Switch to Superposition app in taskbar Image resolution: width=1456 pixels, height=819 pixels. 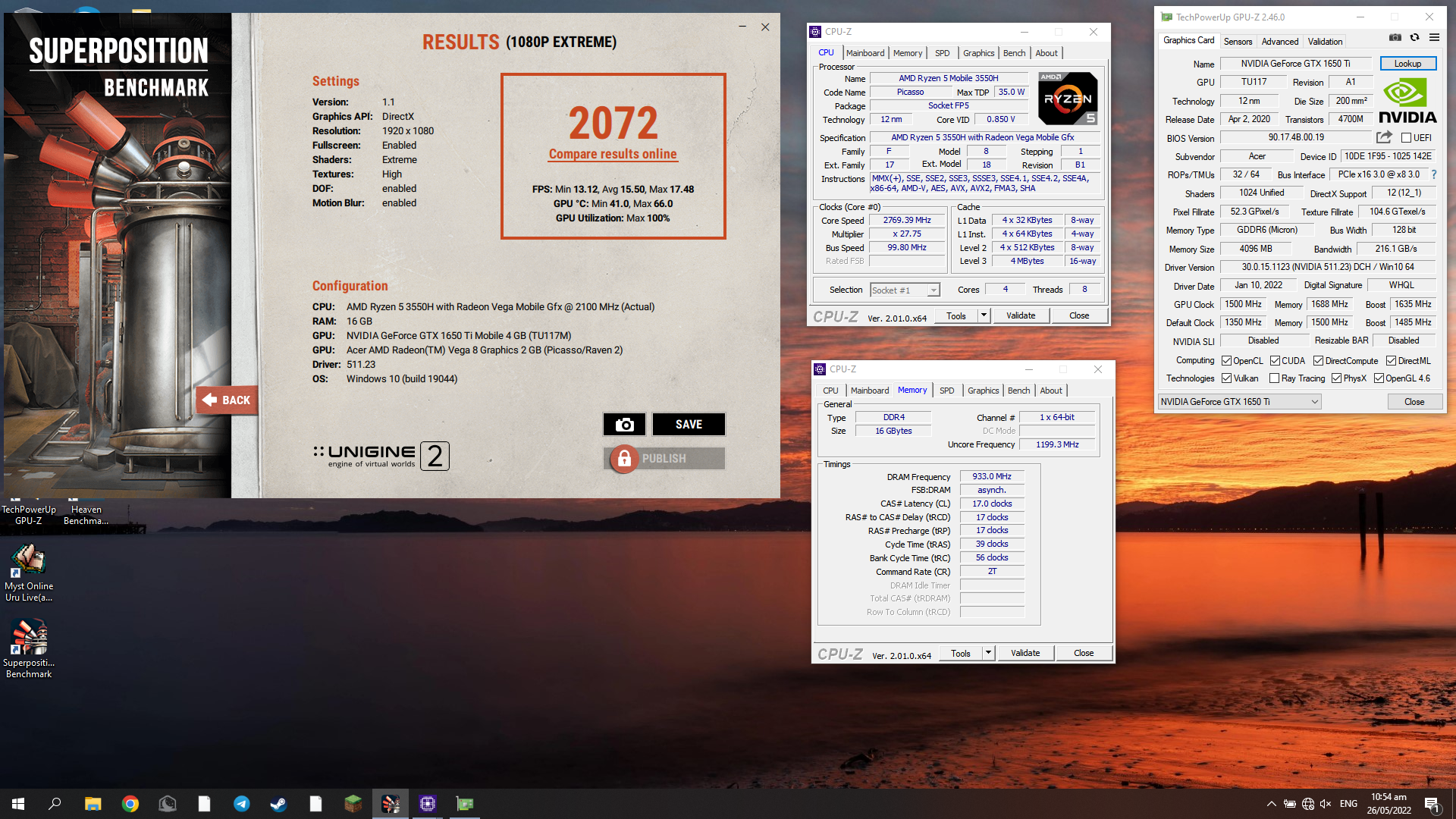coord(391,804)
